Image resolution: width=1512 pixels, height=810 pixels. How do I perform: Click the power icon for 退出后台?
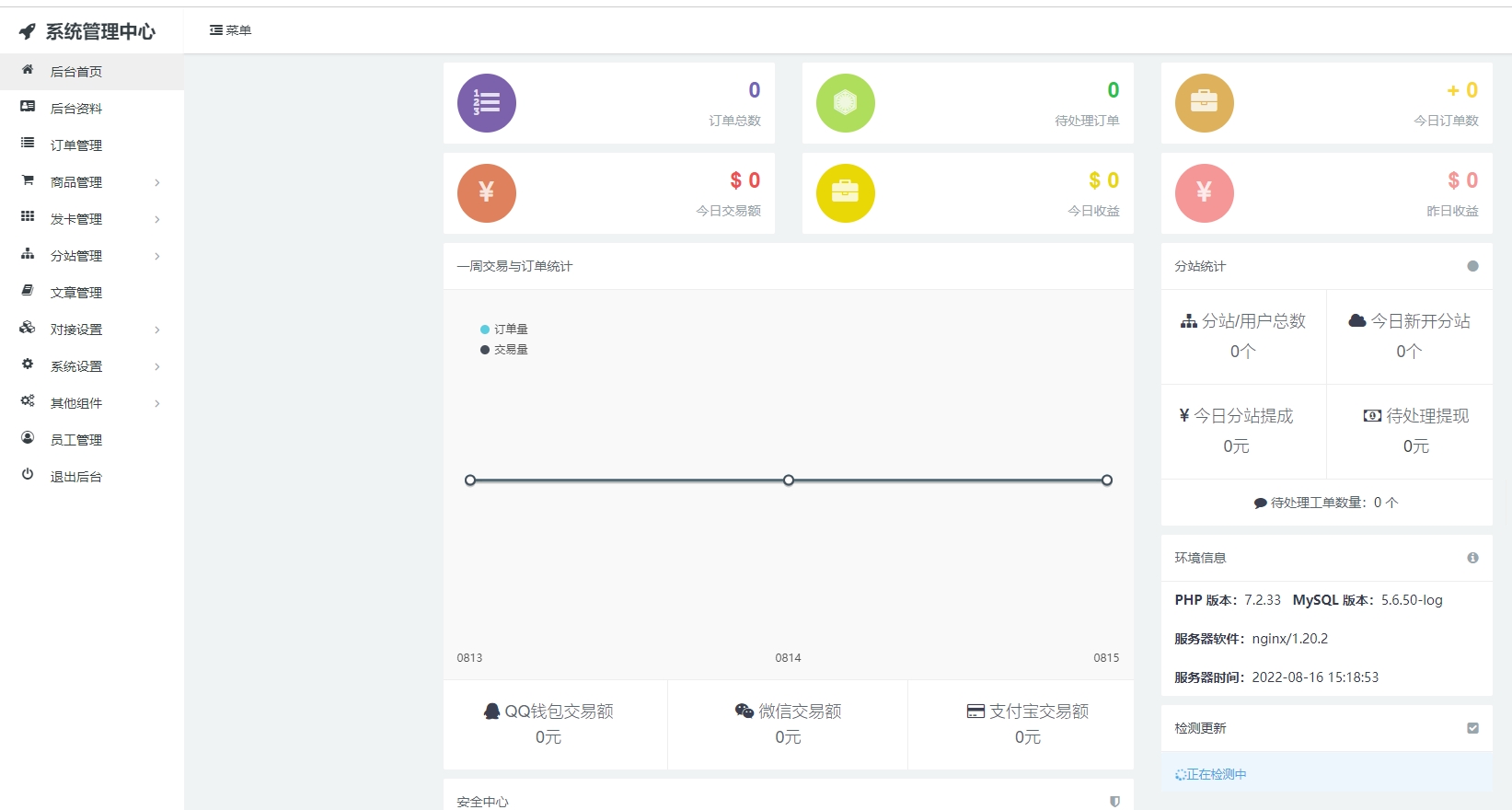[x=28, y=475]
